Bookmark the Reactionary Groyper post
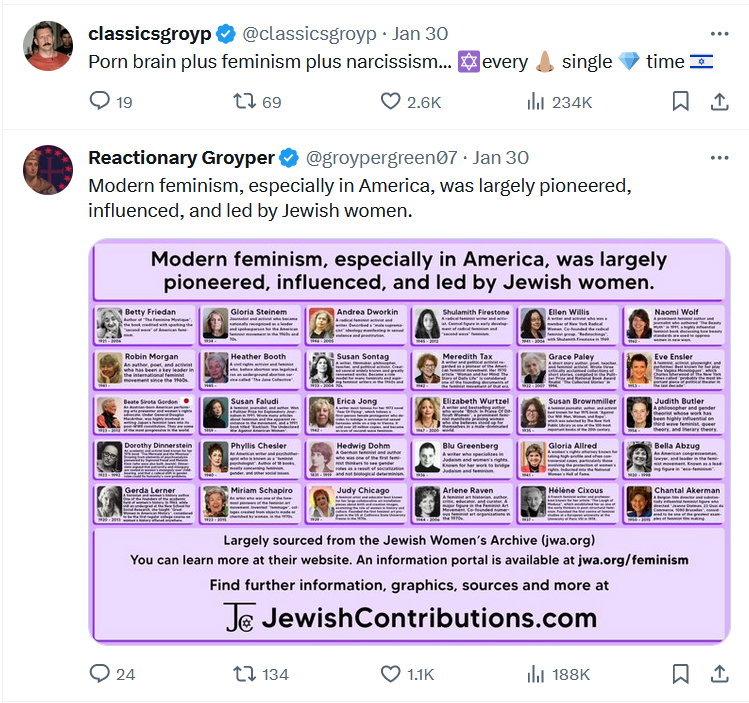Viewport: 749px width, 703px height. (x=680, y=674)
